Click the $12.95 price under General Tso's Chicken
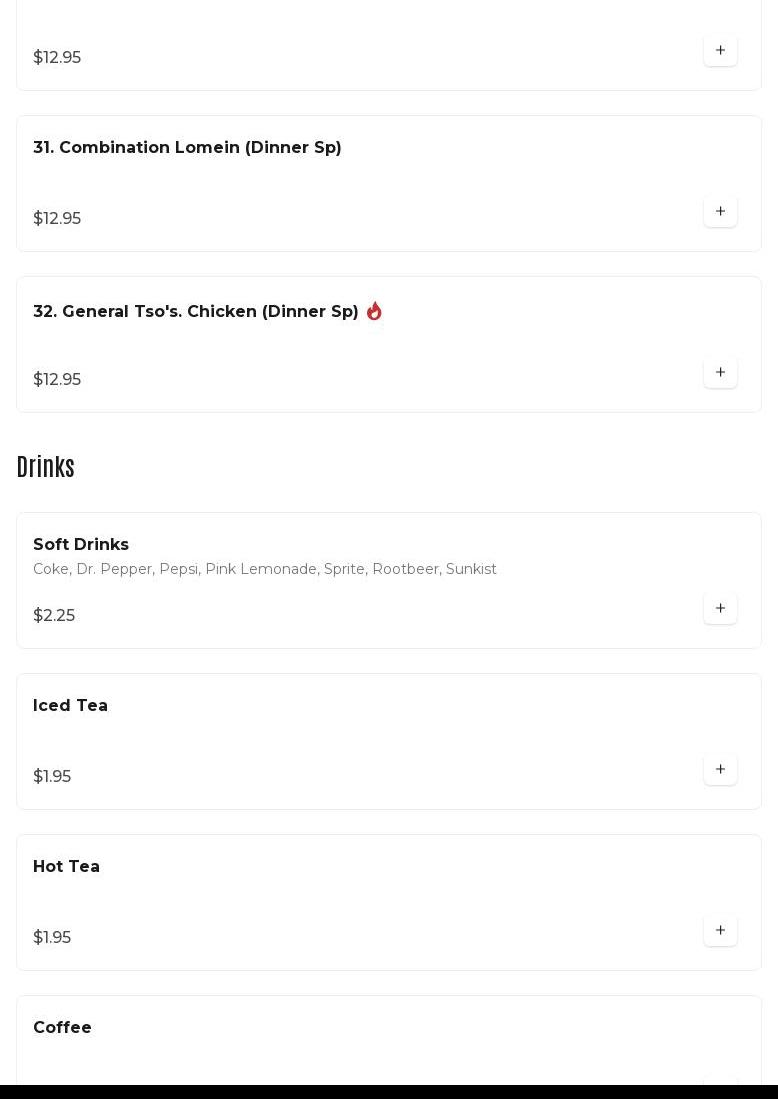The image size is (778, 1099). (57, 380)
